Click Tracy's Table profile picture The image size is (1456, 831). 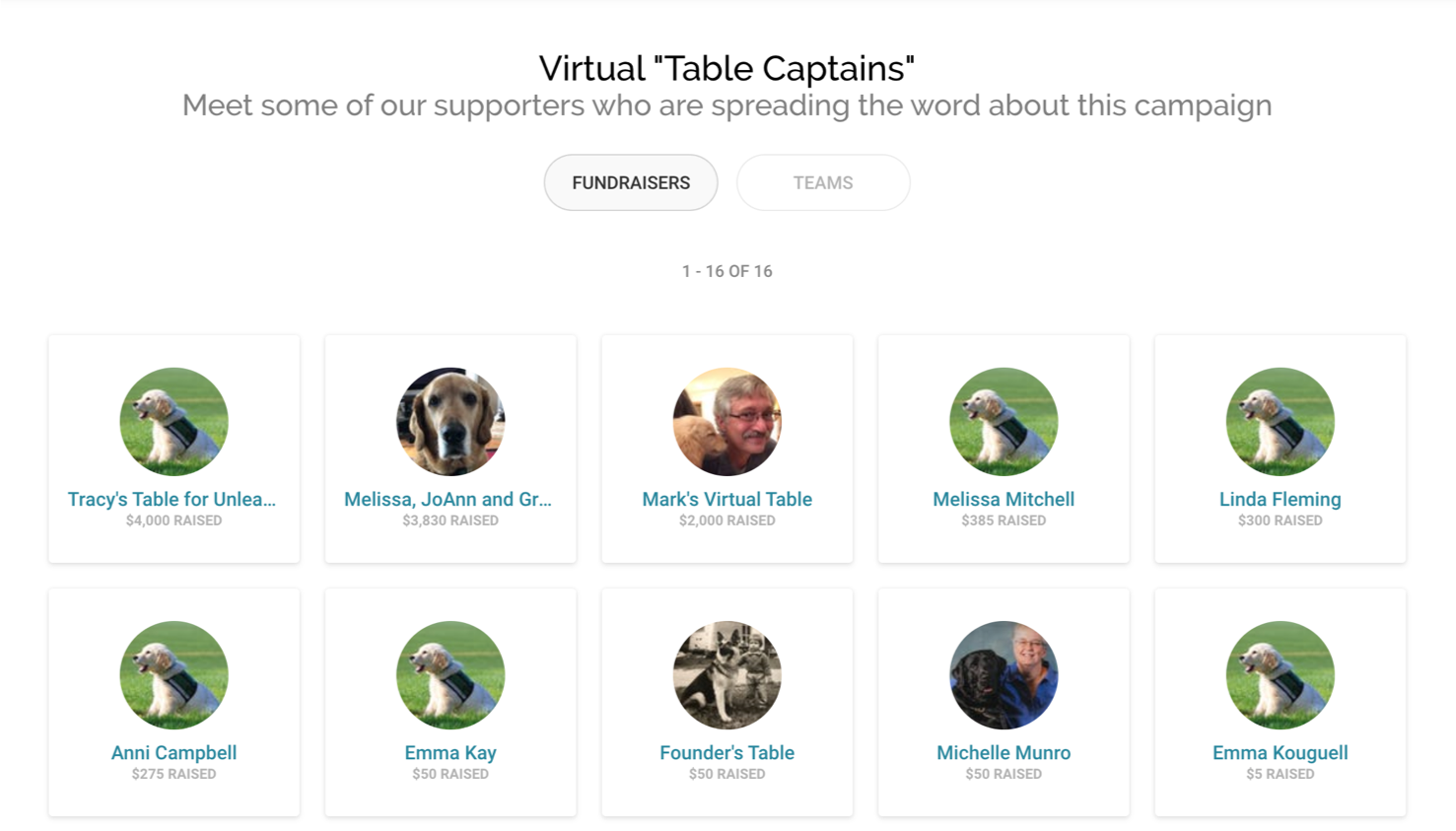[x=173, y=422]
